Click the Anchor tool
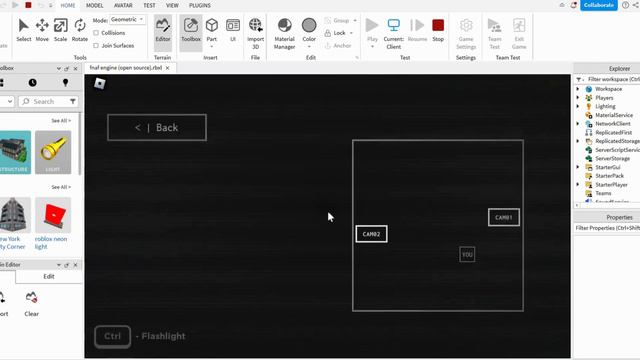Viewport: 640px width, 360px height. [338, 46]
